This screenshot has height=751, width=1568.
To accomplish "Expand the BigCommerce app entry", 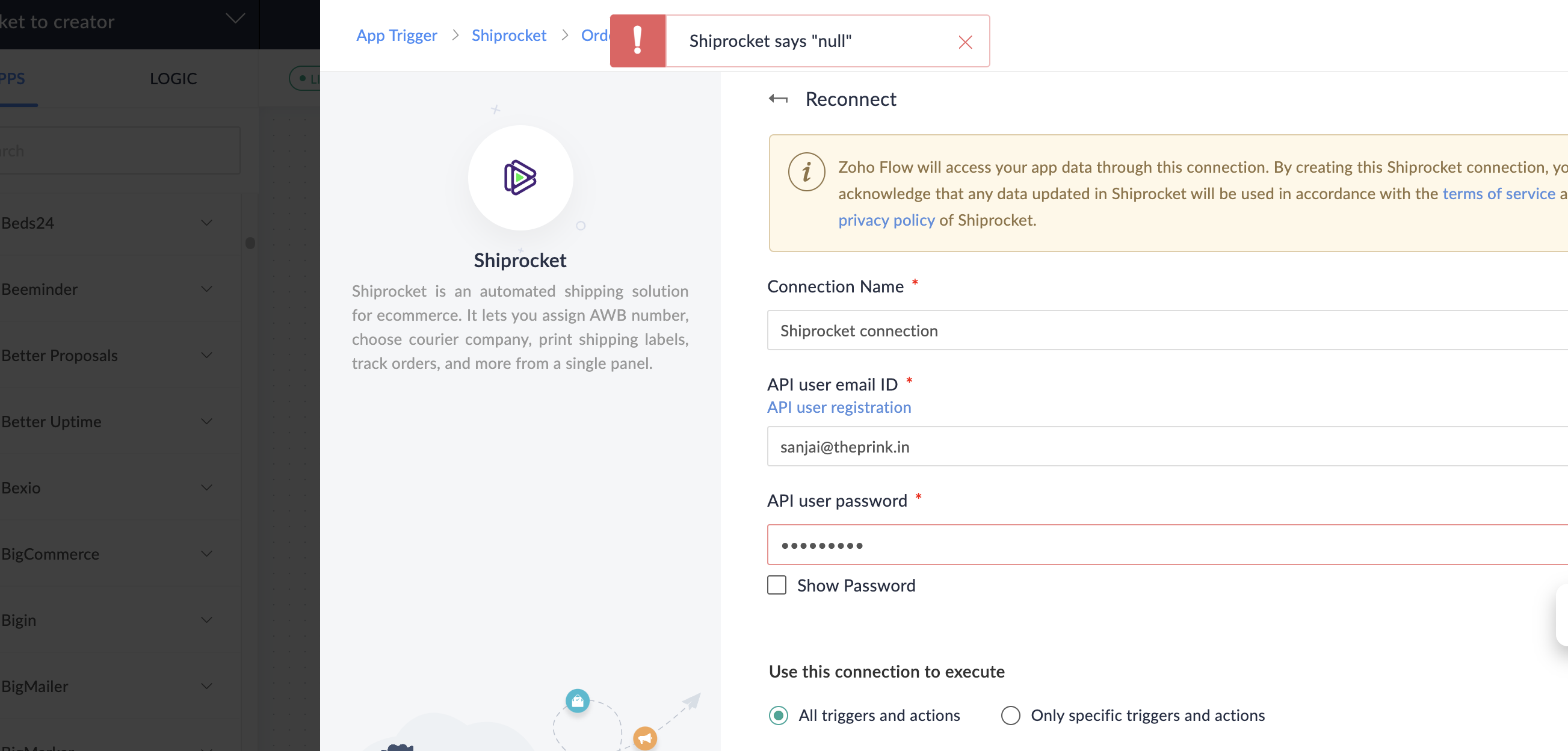I will [x=207, y=554].
